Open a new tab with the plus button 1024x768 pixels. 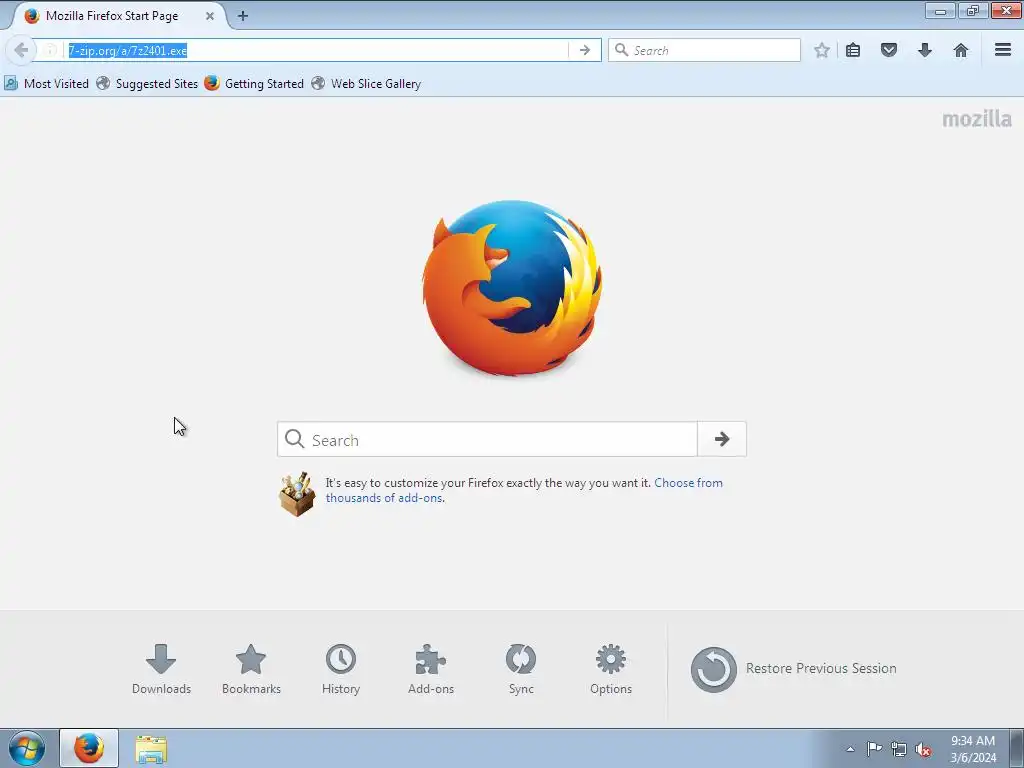(243, 16)
